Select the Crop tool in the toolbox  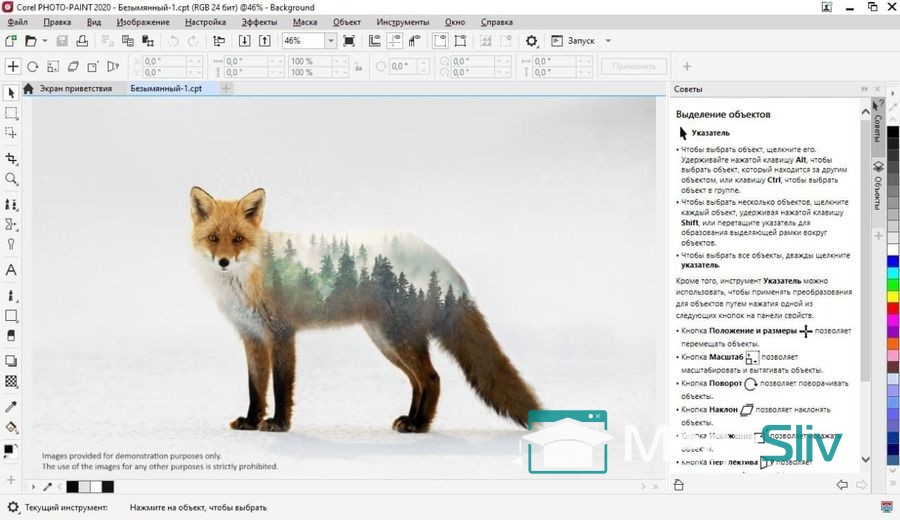point(11,159)
